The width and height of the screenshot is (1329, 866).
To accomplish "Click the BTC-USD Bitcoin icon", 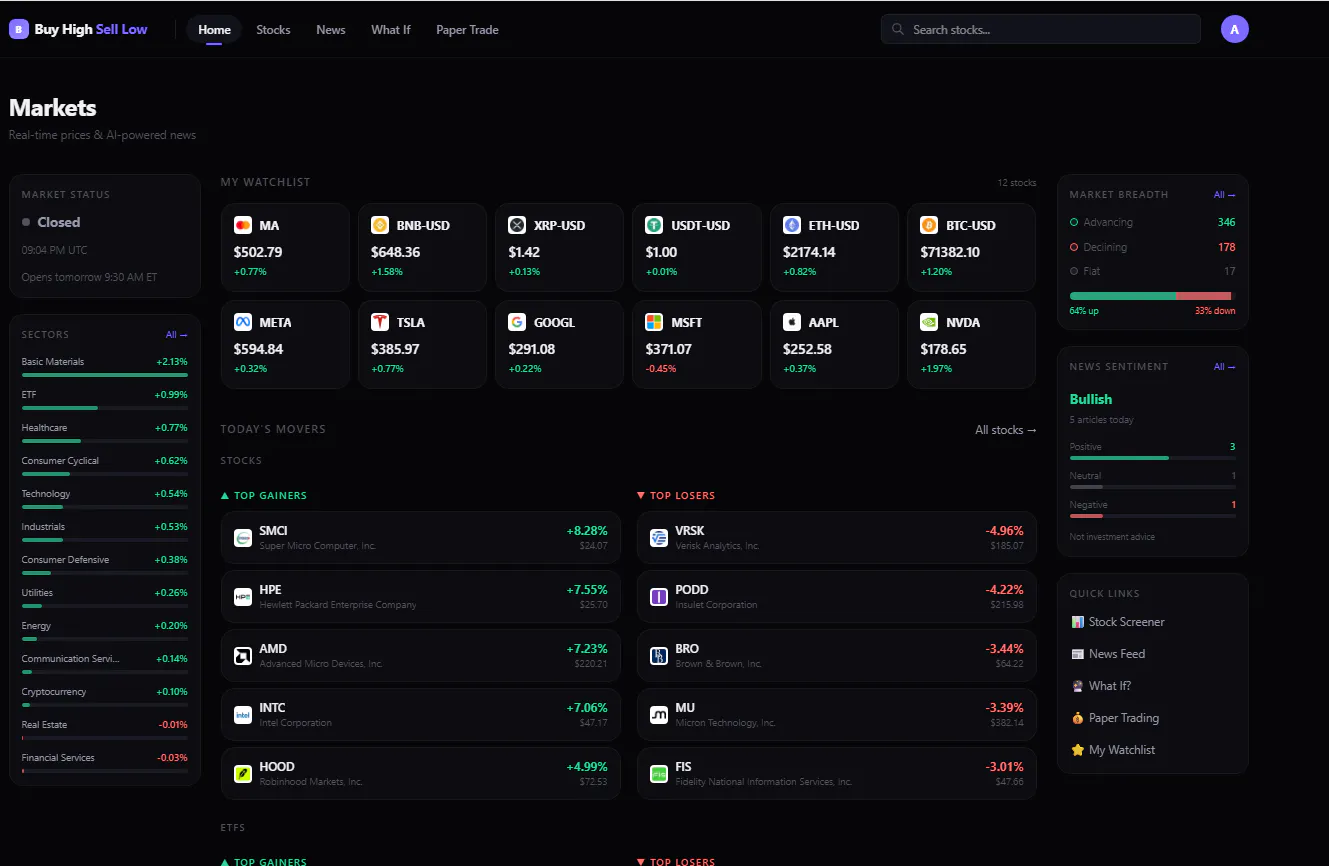I will pyautogui.click(x=929, y=225).
